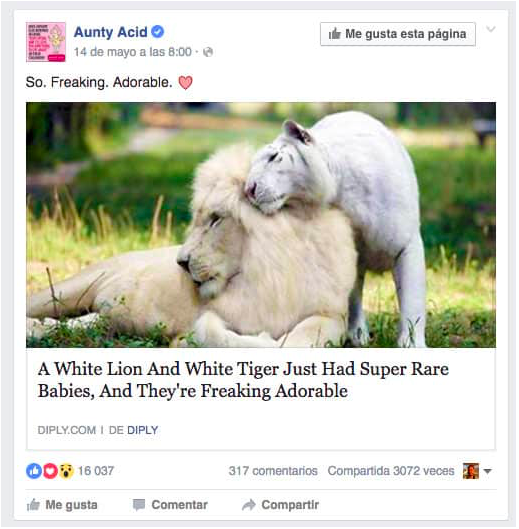Expand the post-as profile selector arrow
The width and height of the screenshot is (519, 529).
(487, 471)
